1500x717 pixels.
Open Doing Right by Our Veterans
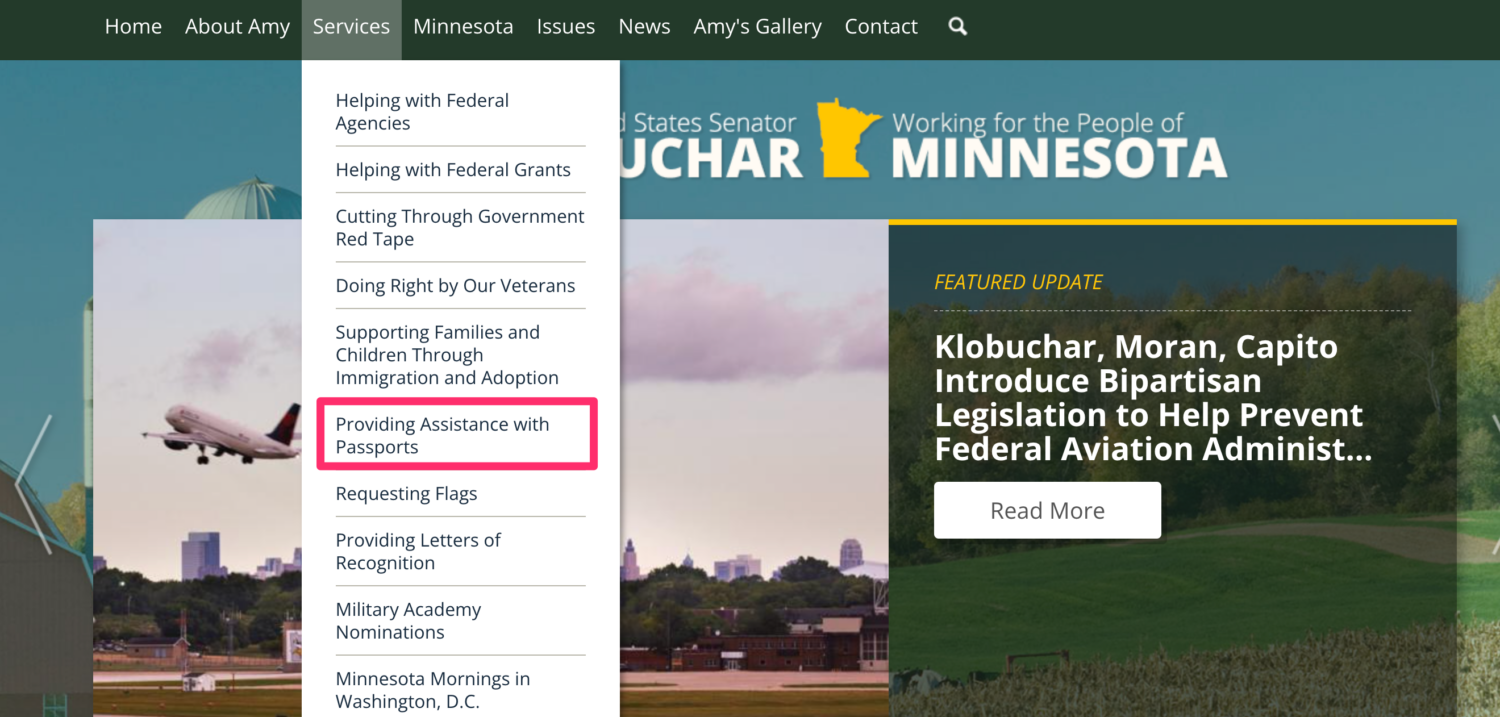(456, 285)
